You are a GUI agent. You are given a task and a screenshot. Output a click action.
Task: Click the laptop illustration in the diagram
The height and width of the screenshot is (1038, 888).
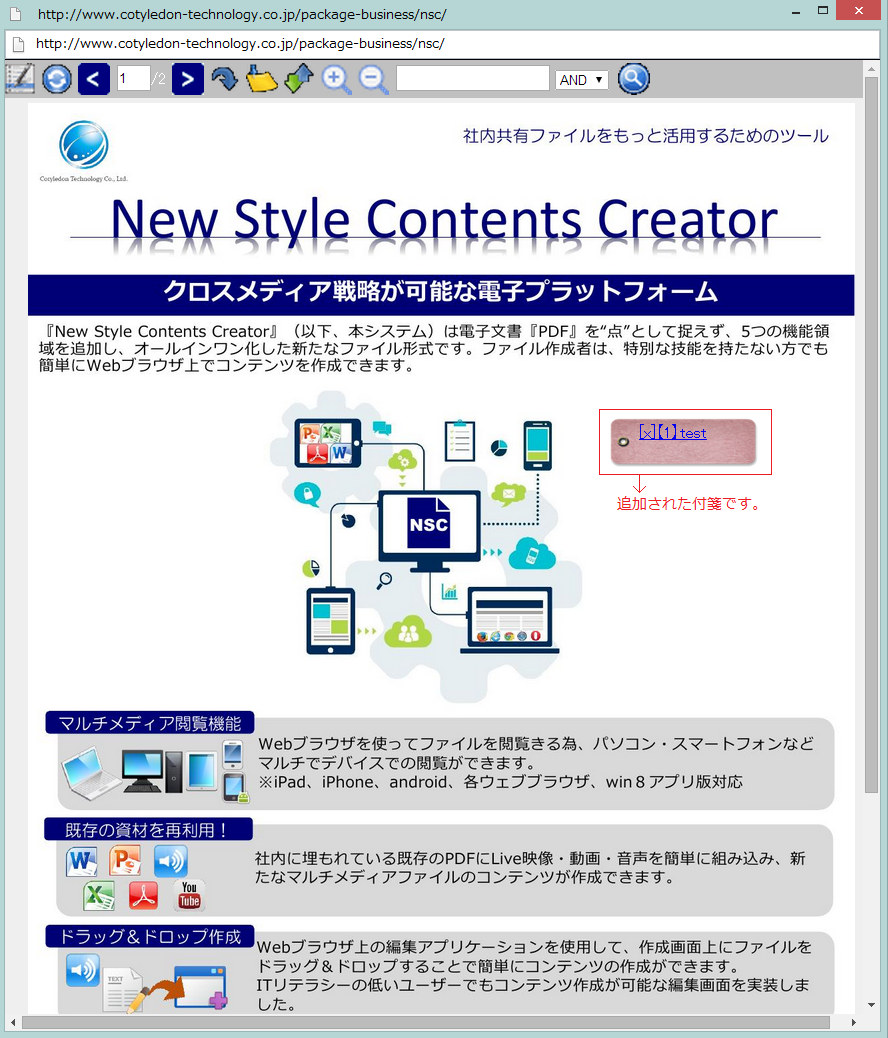click(510, 621)
